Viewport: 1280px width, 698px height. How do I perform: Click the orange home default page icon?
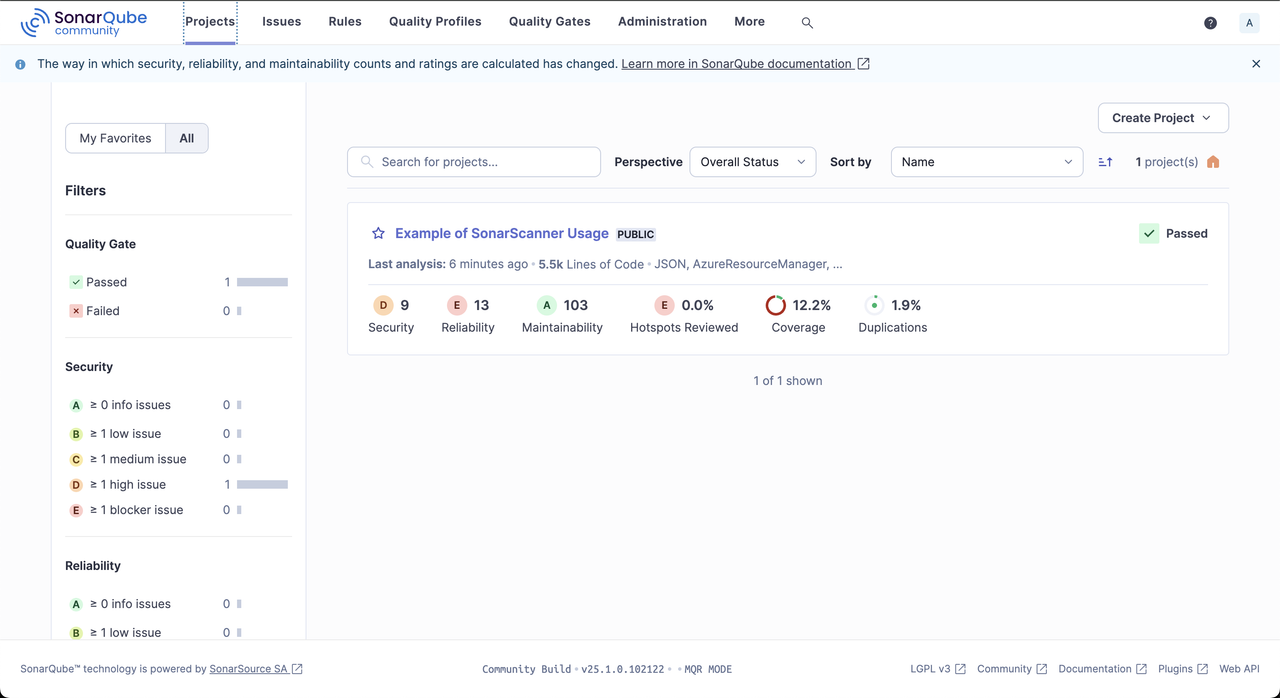point(1213,162)
